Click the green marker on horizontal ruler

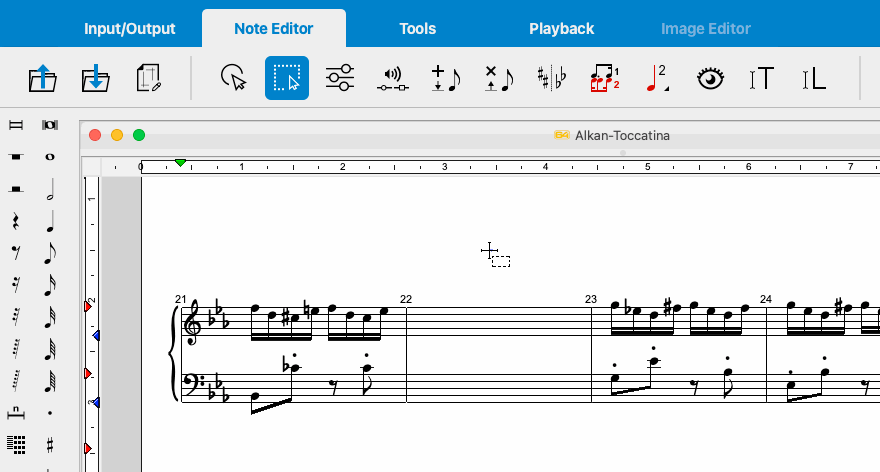click(x=180, y=162)
